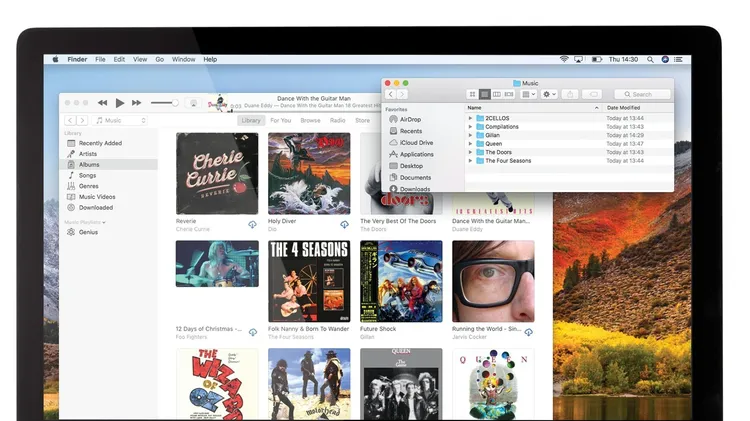Screen dimensions: 750x421
Task: Open the Reverie album cover
Action: [x=217, y=174]
